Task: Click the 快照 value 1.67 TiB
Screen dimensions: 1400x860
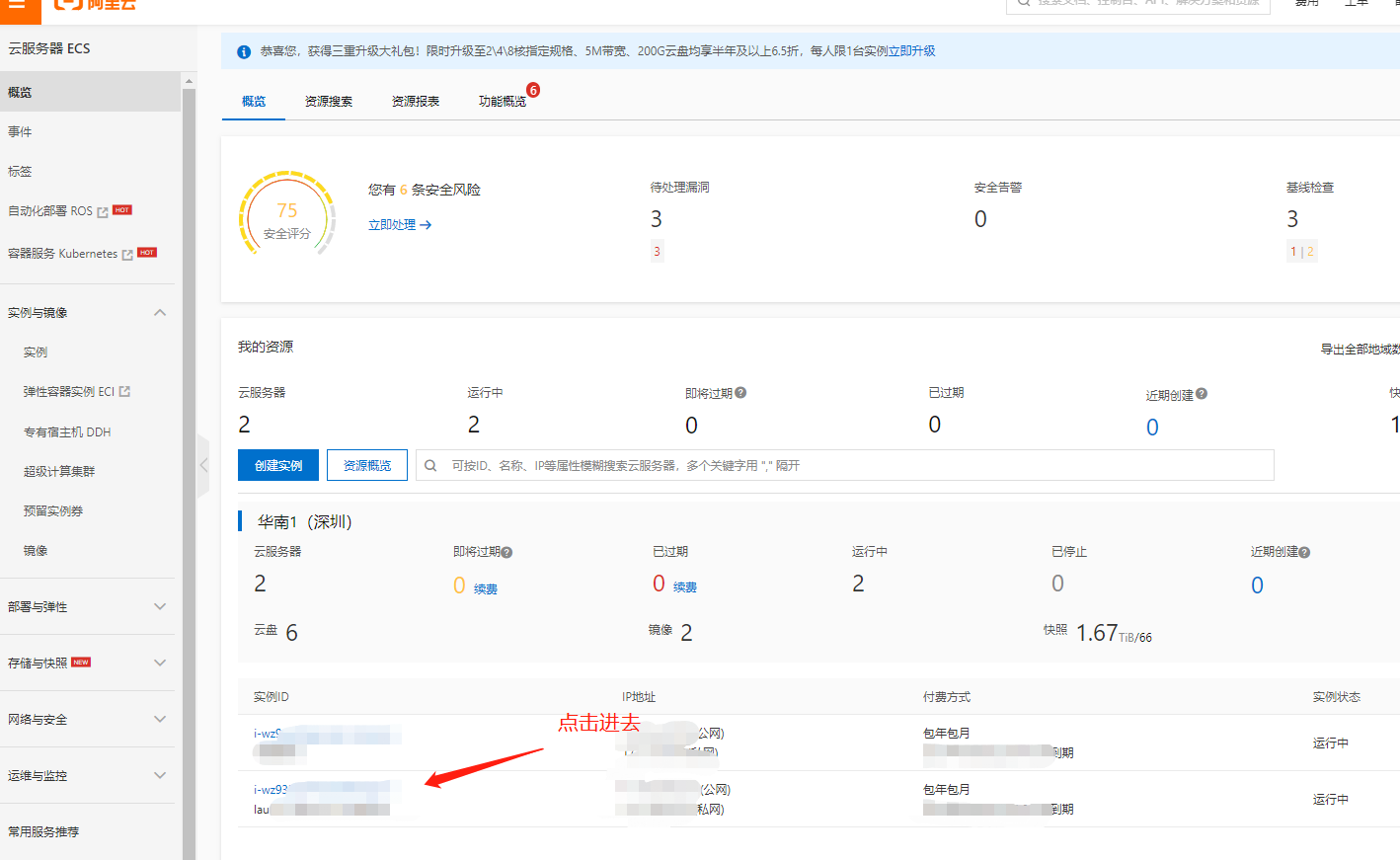Action: coord(1114,633)
